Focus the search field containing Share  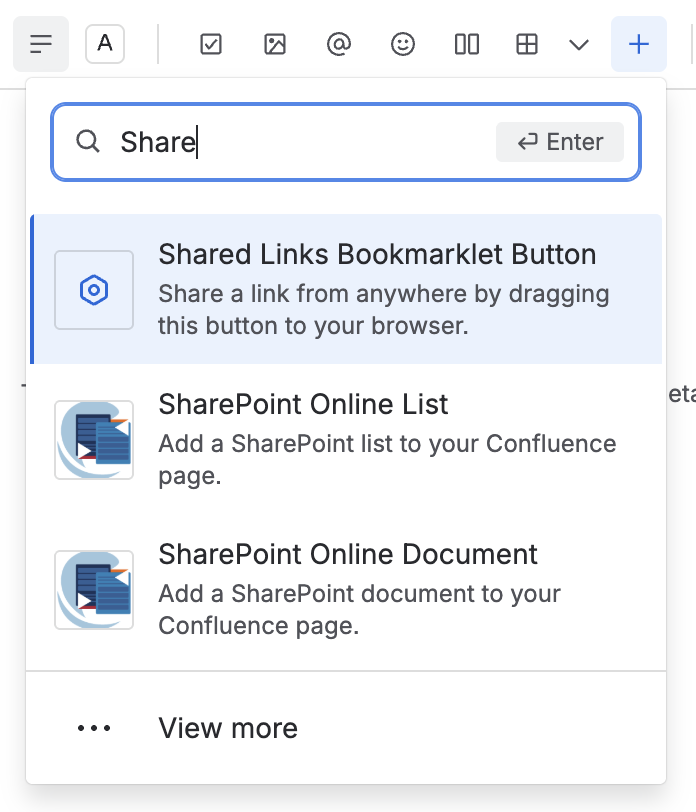click(345, 142)
